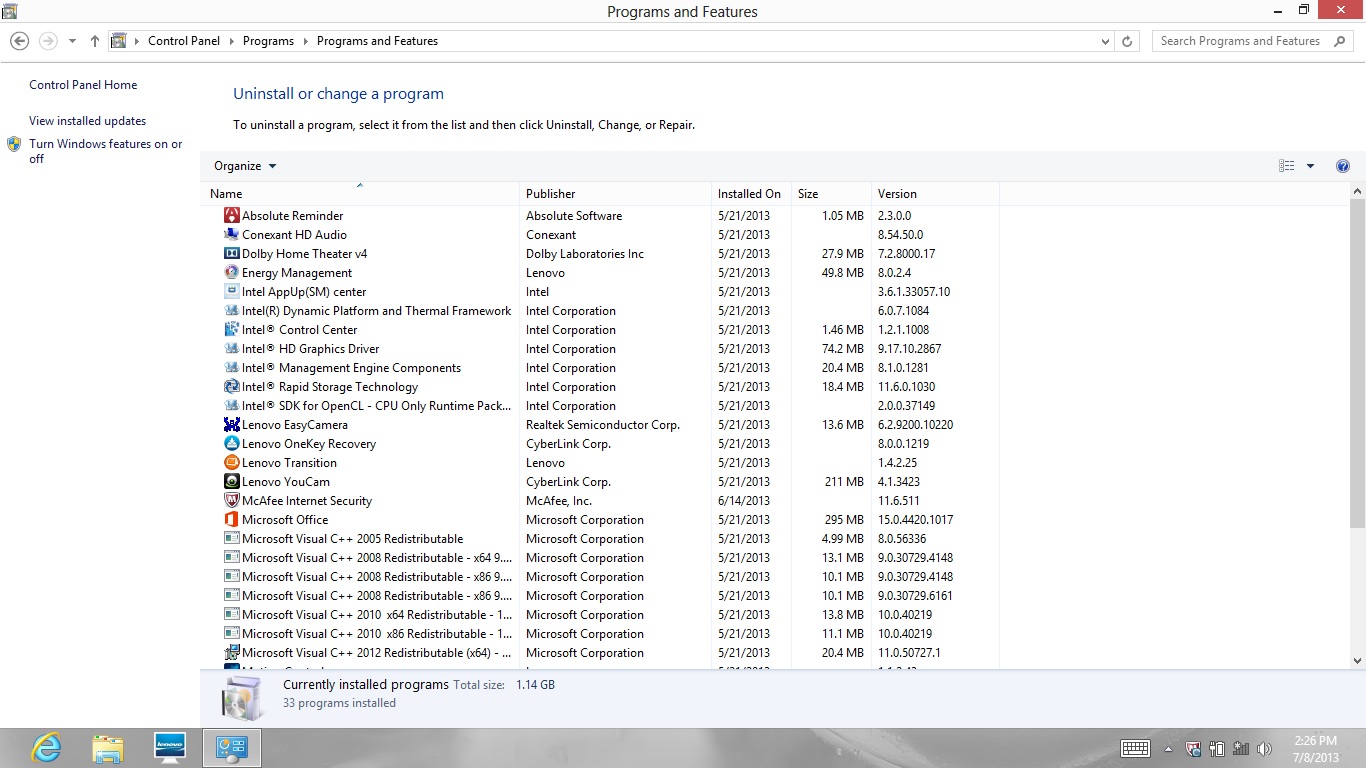
Task: Open the Organize dropdown menu
Action: 245,166
